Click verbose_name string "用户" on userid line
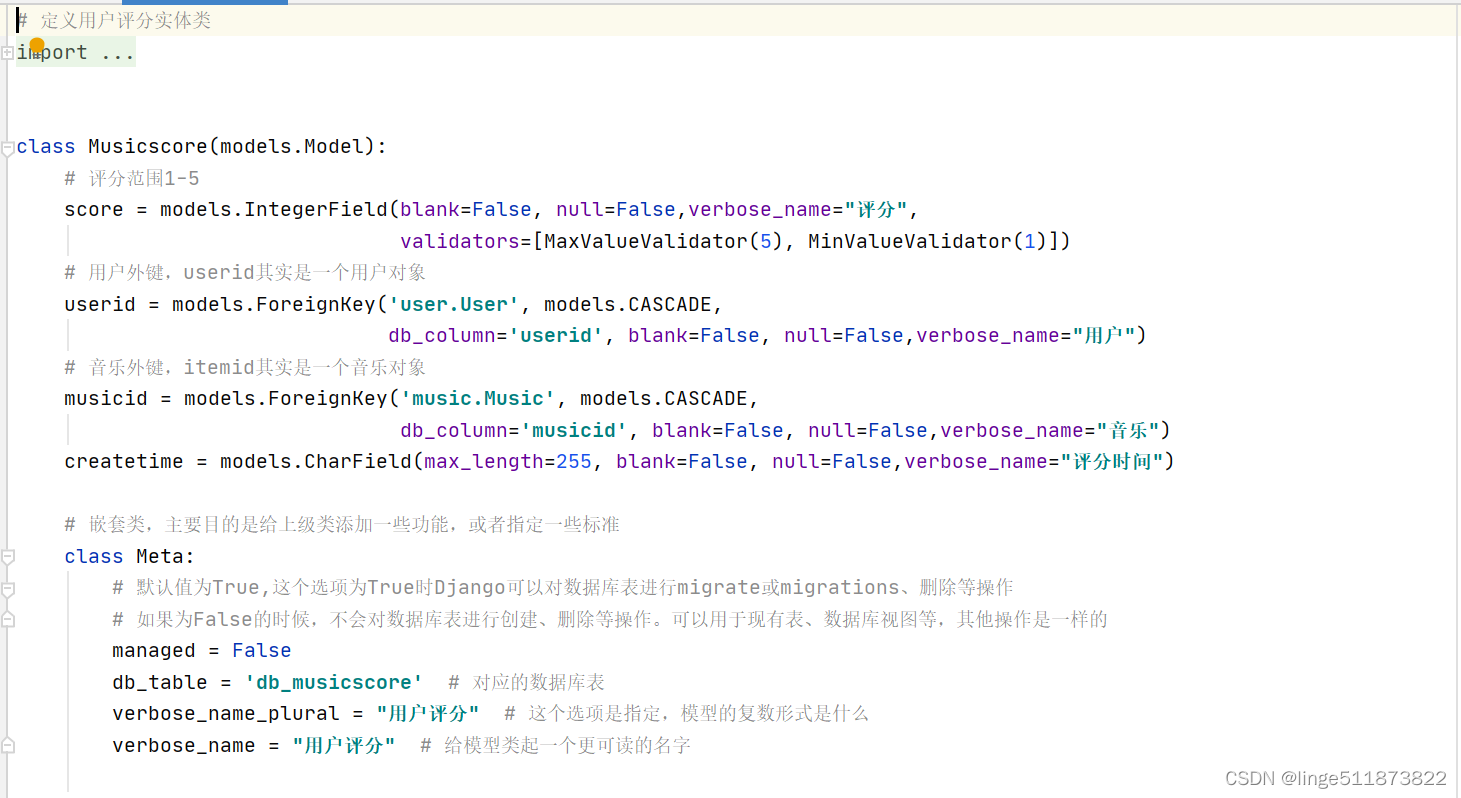 [x=1104, y=336]
